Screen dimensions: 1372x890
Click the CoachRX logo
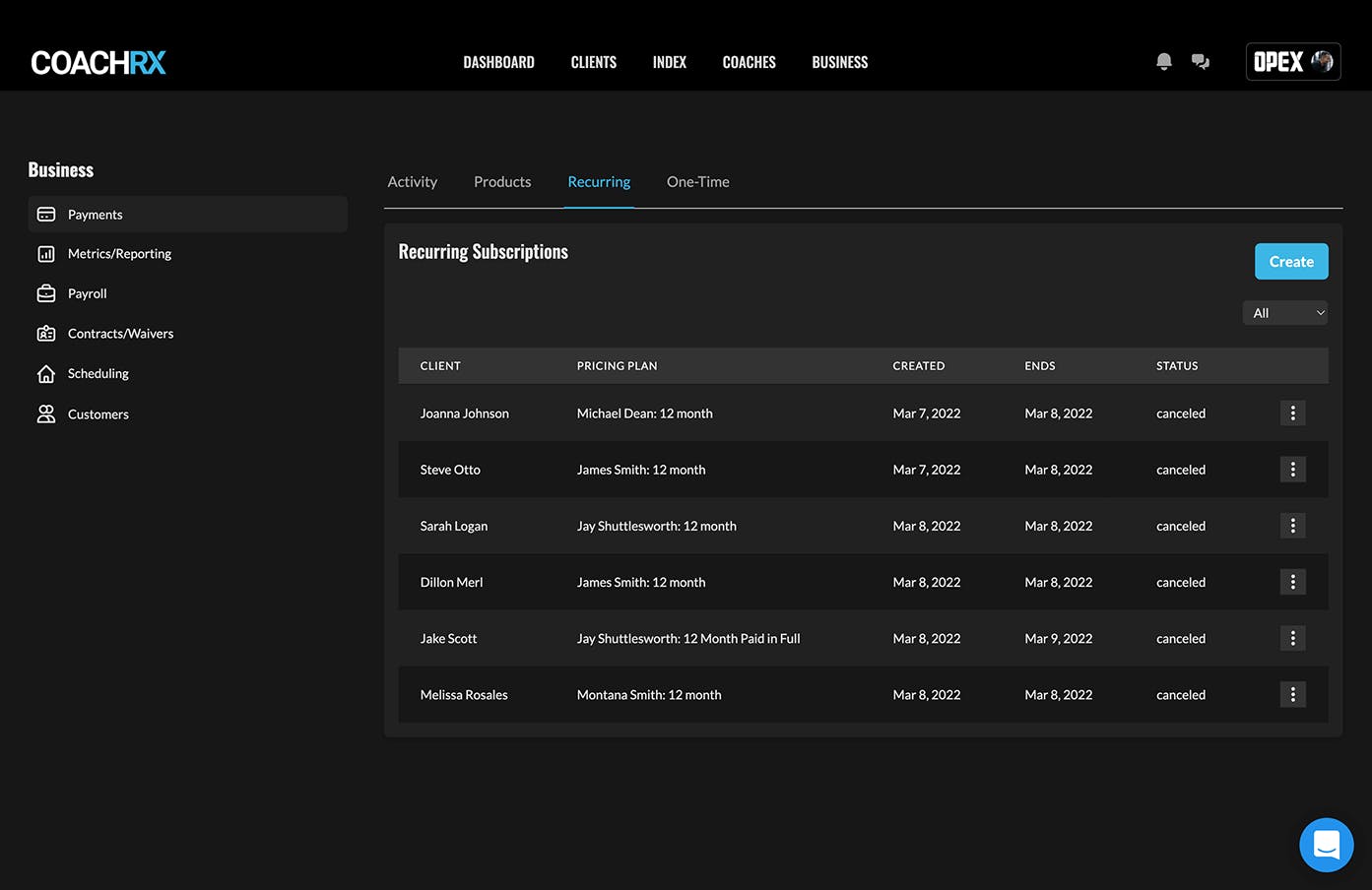98,63
